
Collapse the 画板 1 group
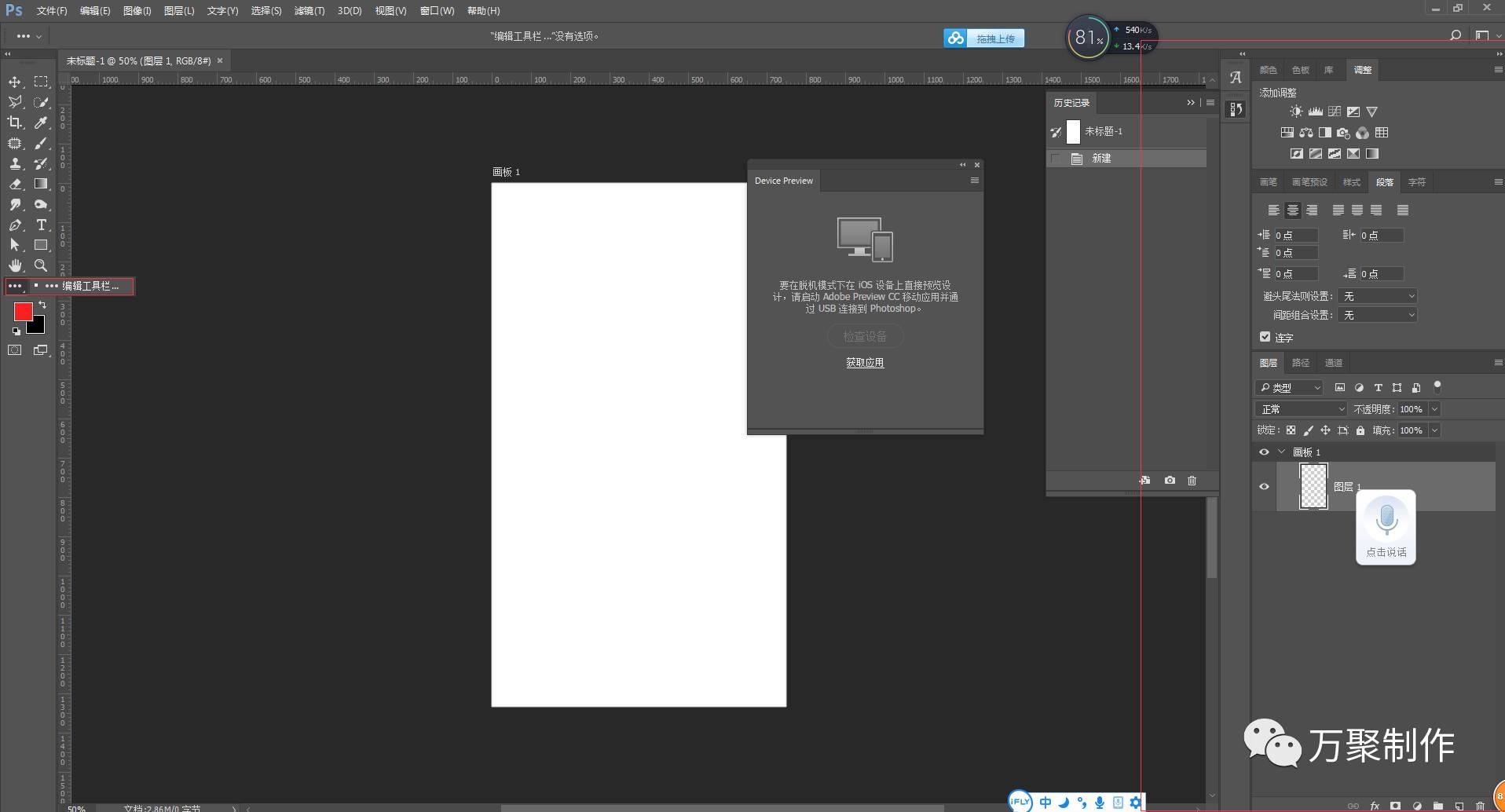[1282, 452]
